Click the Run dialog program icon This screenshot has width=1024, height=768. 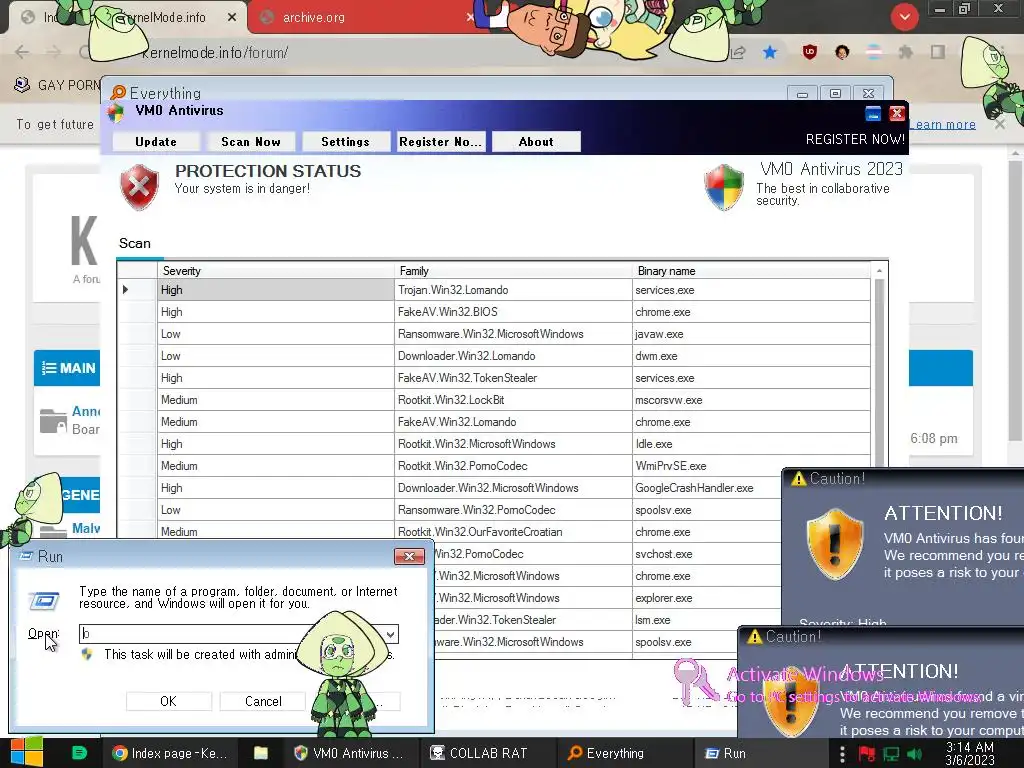(44, 600)
